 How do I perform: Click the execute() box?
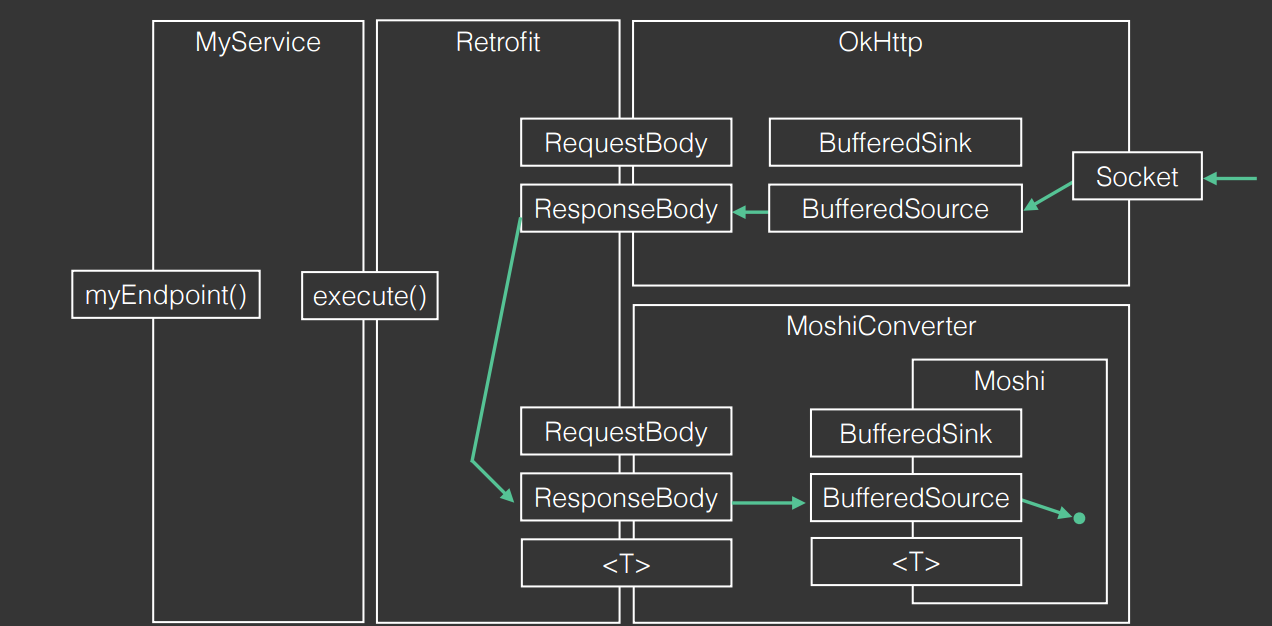370,296
